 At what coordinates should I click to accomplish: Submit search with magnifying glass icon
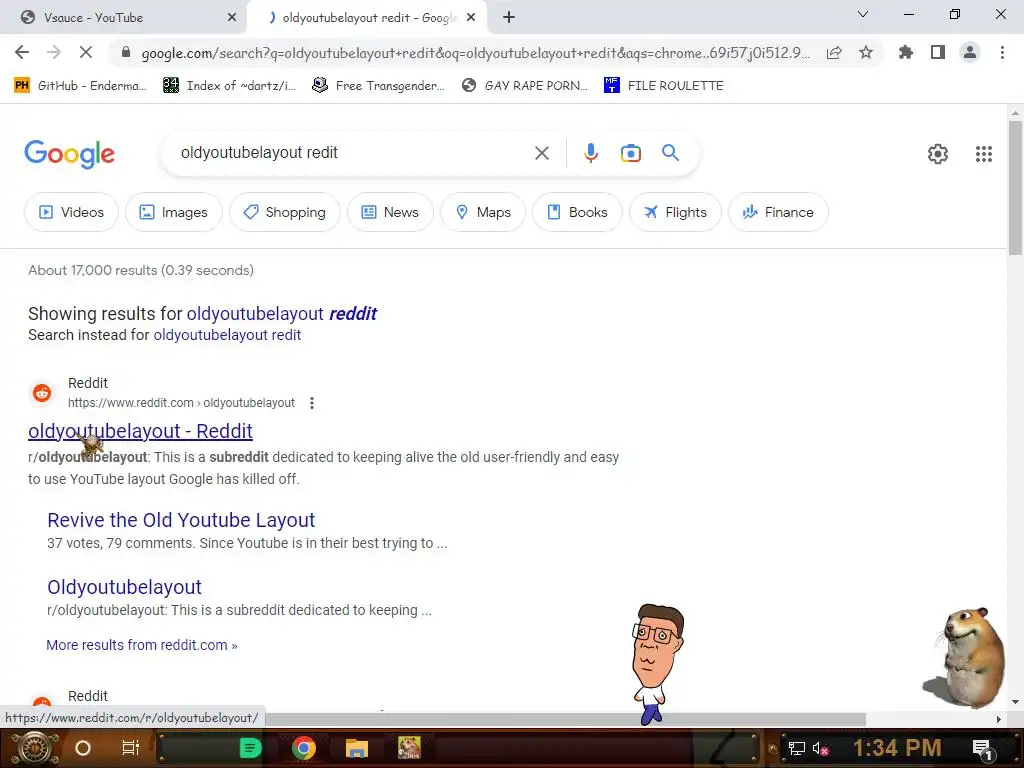pos(670,153)
